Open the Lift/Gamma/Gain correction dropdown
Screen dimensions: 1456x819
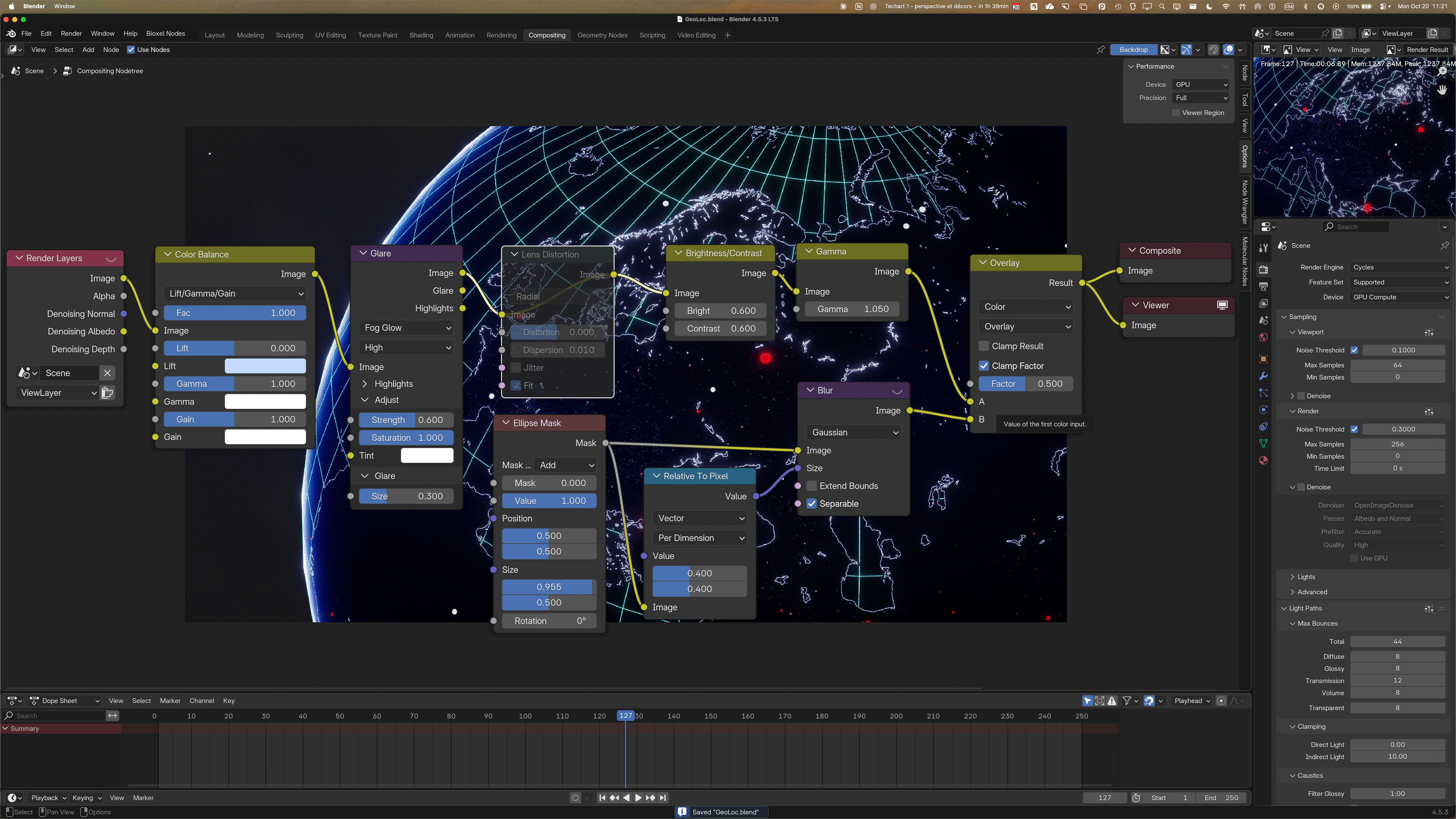coord(235,294)
